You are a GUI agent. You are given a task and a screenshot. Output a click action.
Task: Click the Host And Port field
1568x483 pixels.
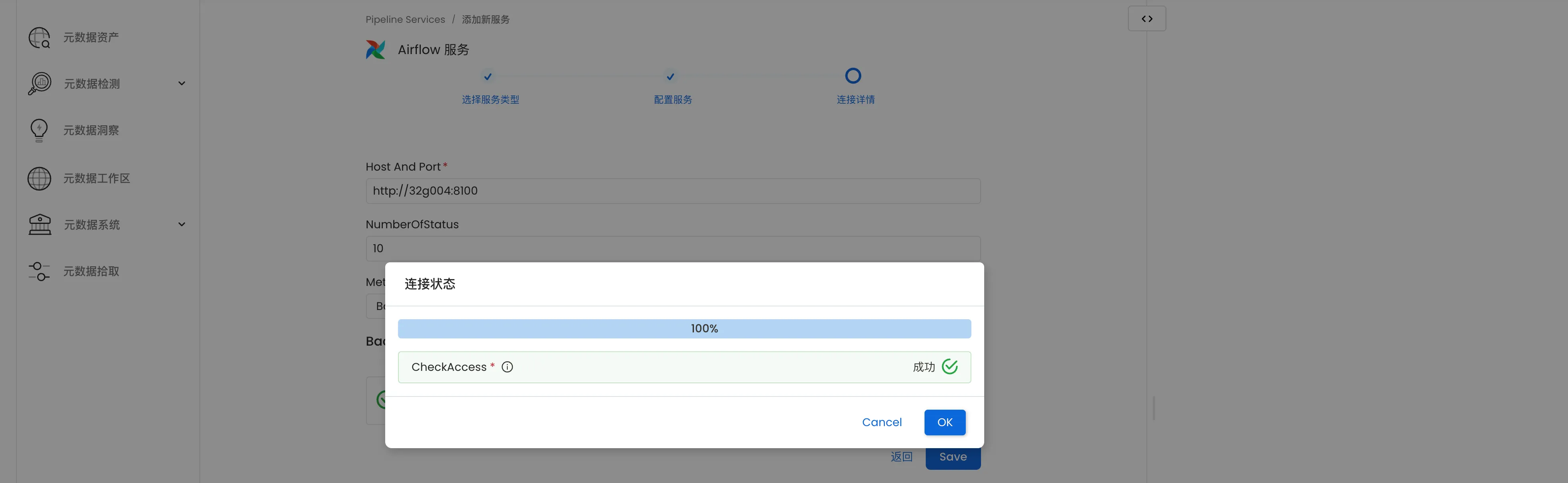pyautogui.click(x=673, y=191)
